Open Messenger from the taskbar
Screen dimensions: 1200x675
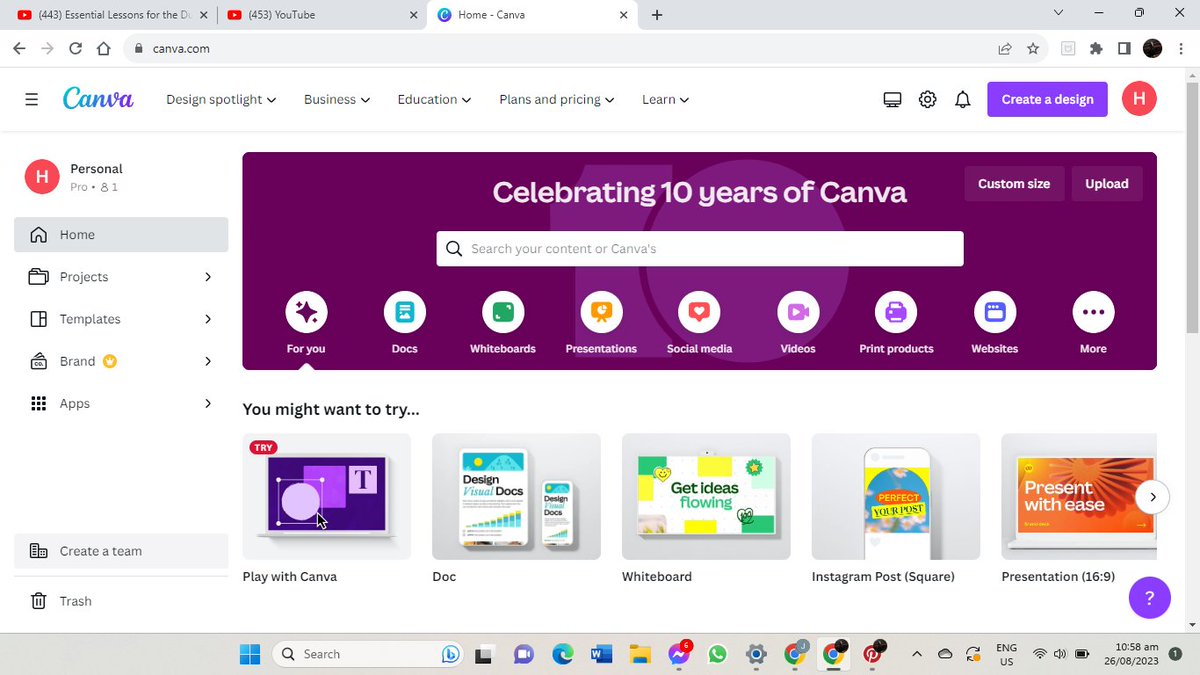coord(679,654)
